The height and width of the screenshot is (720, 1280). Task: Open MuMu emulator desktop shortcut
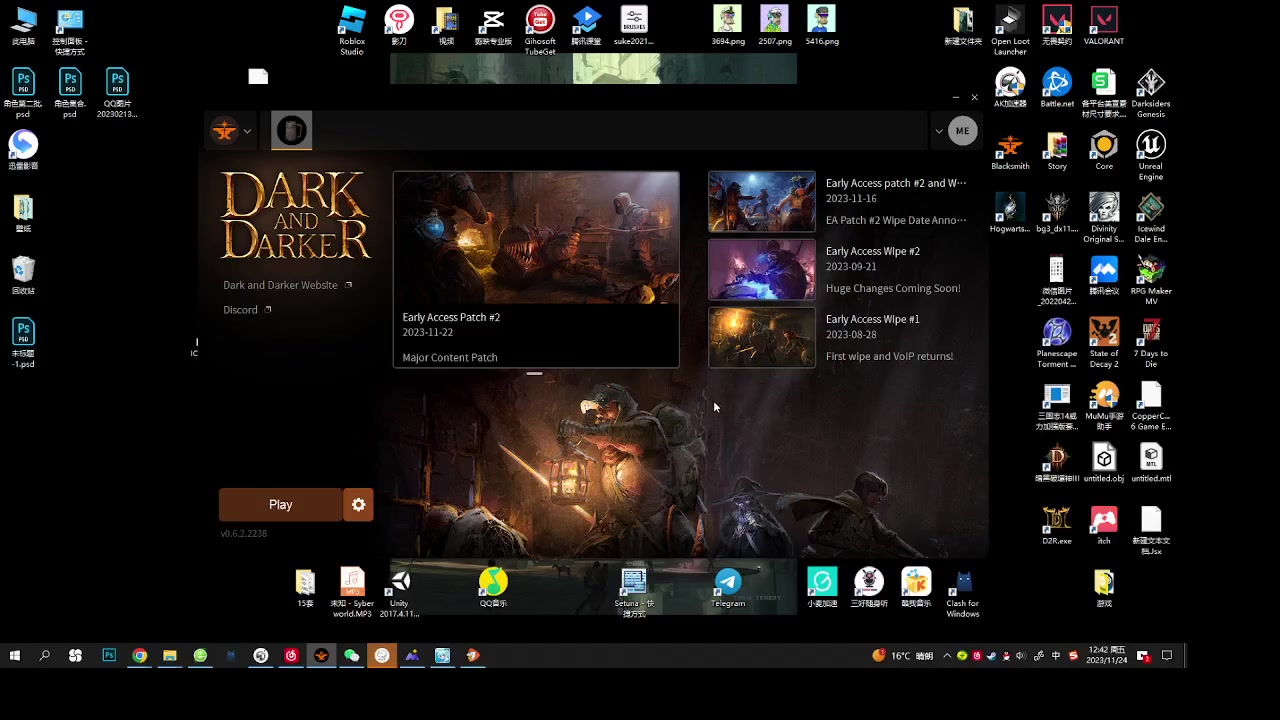click(x=1104, y=405)
